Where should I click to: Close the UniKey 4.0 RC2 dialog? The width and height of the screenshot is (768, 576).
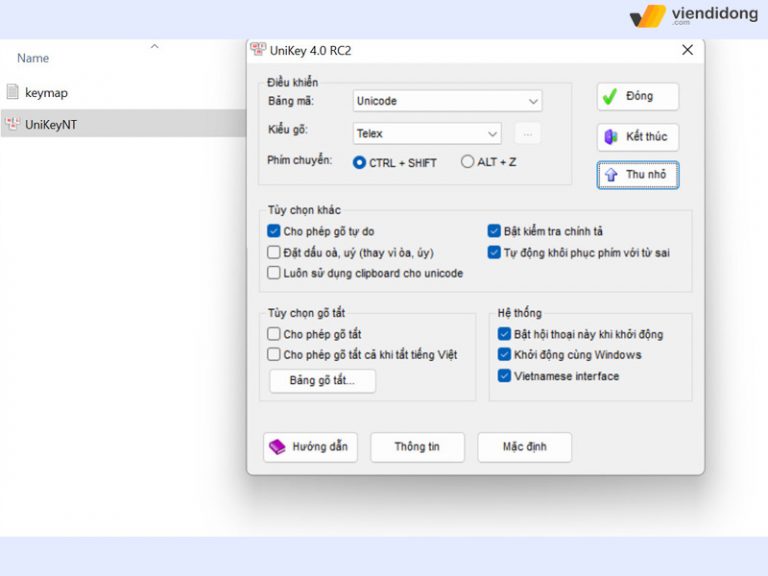pos(687,50)
